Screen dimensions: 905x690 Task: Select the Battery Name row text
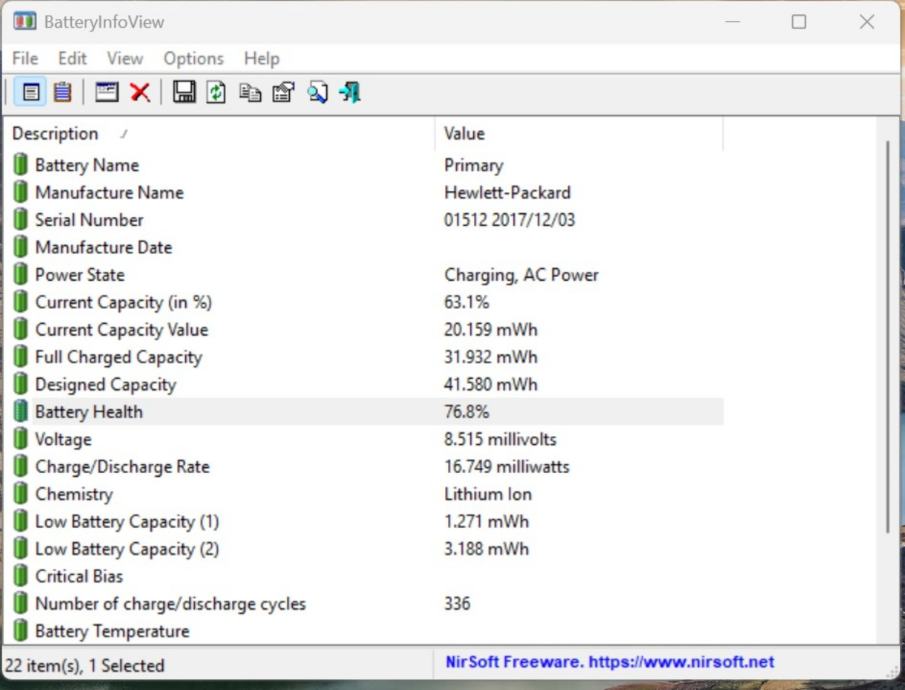coord(87,165)
